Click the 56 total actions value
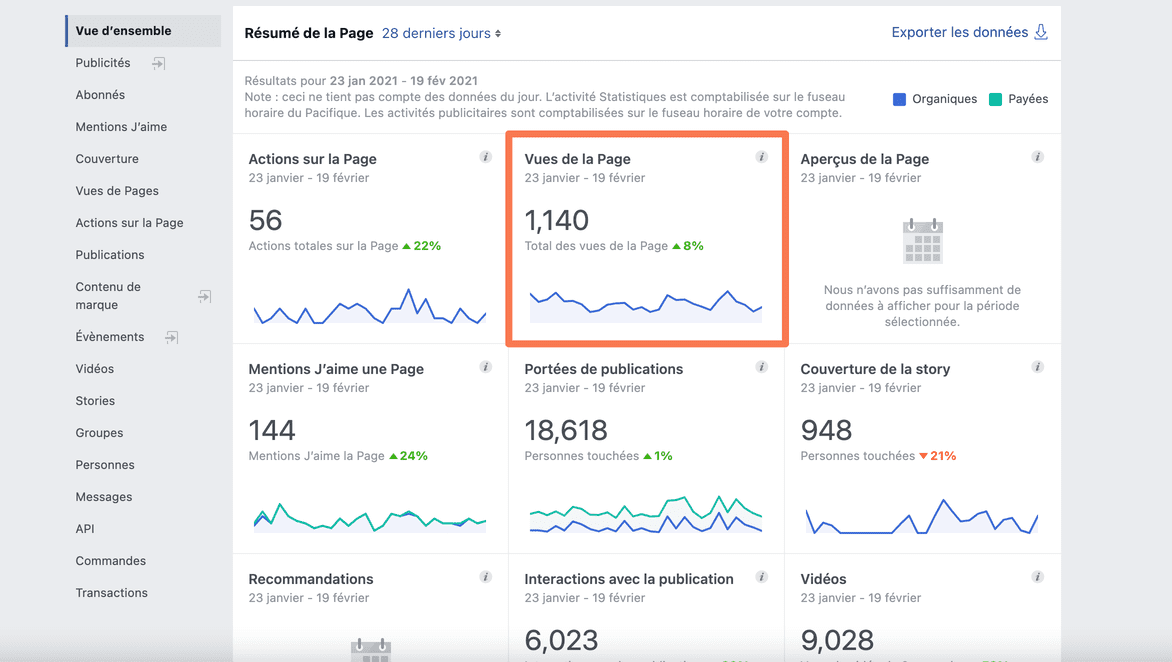The height and width of the screenshot is (662, 1172). tap(265, 220)
